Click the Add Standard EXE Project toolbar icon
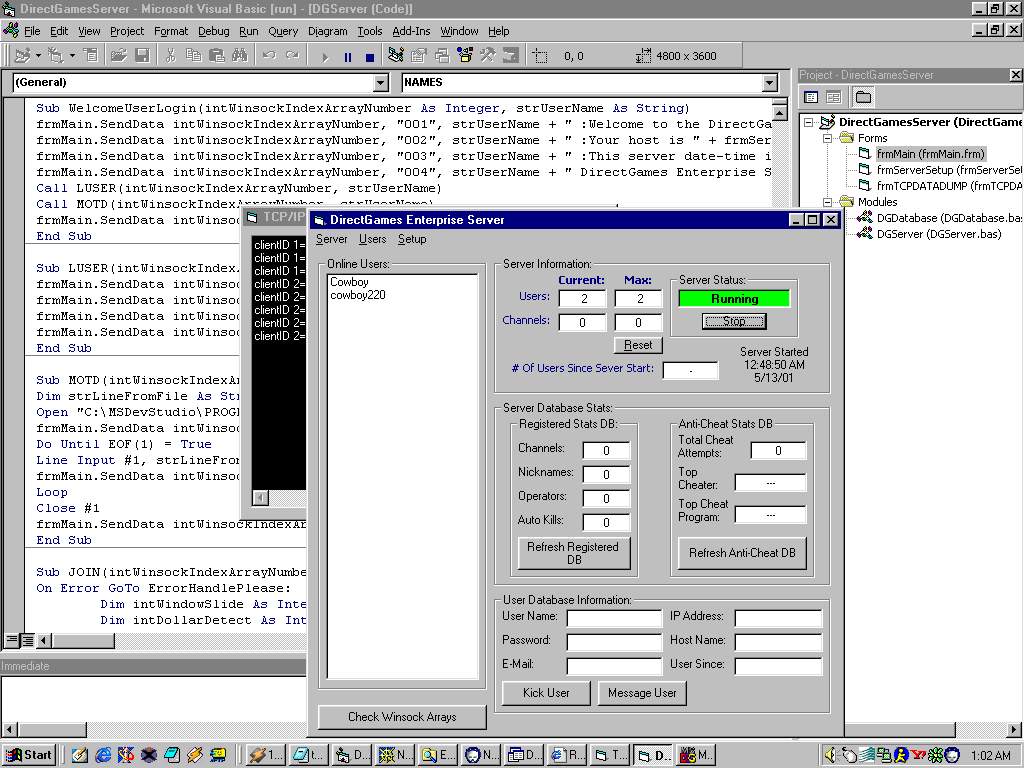The image size is (1024, 768). pos(23,56)
